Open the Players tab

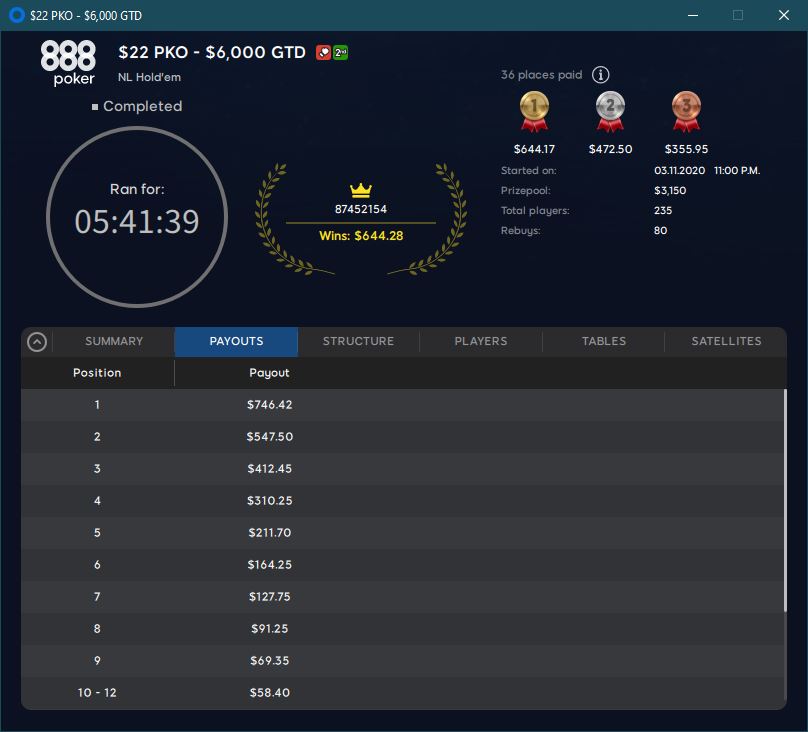(x=481, y=341)
